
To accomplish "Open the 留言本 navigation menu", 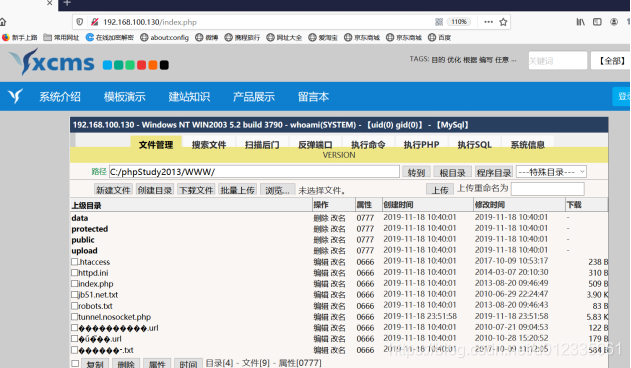I will pyautogui.click(x=313, y=97).
